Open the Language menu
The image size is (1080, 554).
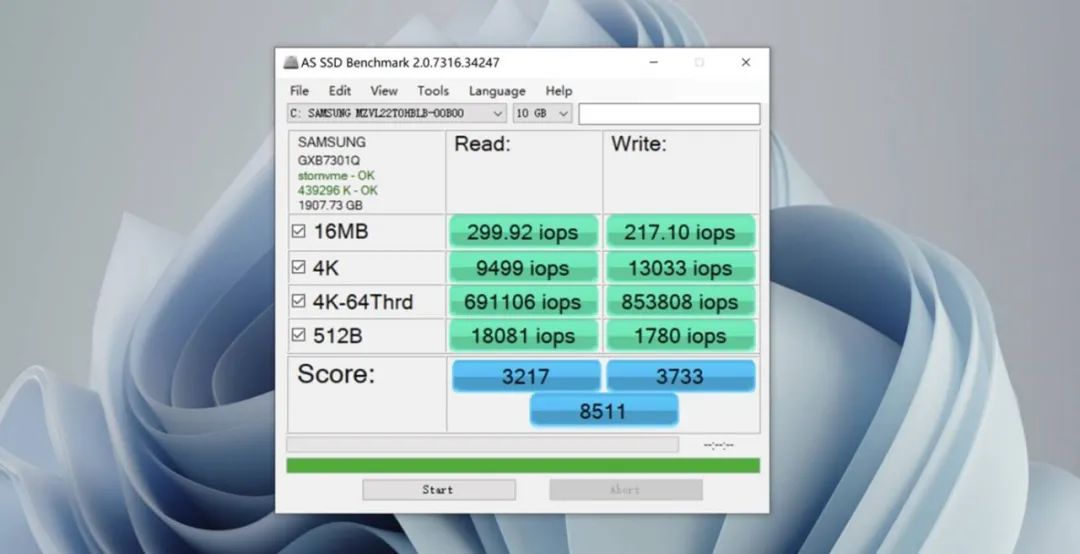(497, 91)
